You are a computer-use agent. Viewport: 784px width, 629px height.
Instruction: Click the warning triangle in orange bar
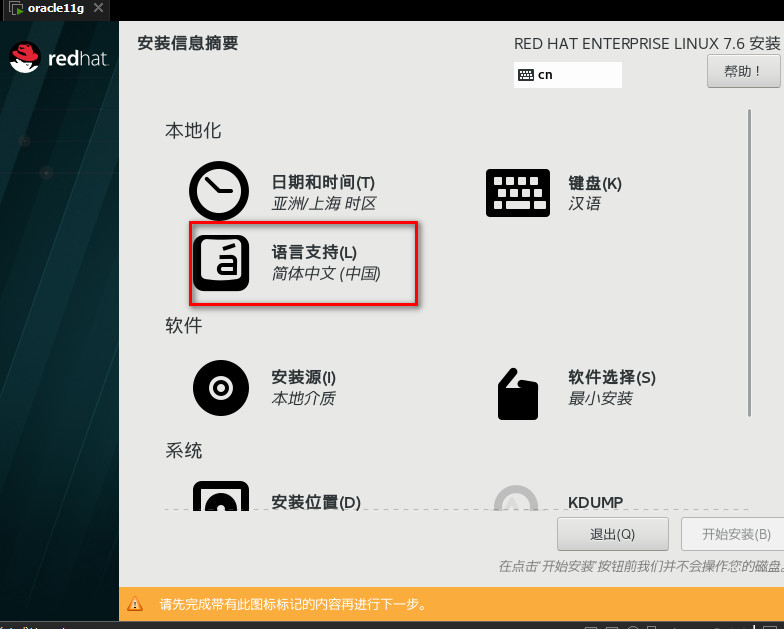pyautogui.click(x=135, y=604)
